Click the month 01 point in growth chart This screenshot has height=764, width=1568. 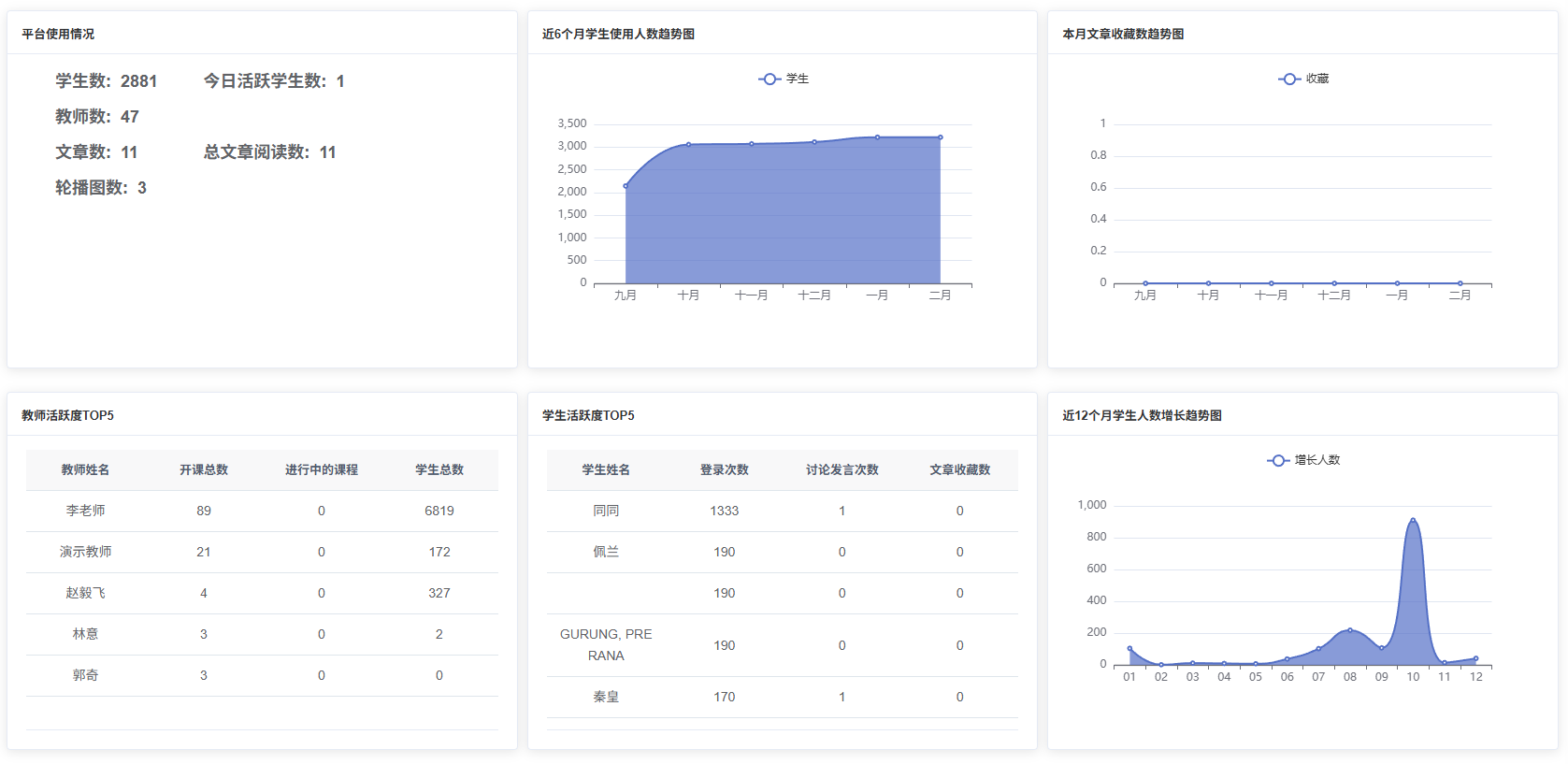point(1129,648)
